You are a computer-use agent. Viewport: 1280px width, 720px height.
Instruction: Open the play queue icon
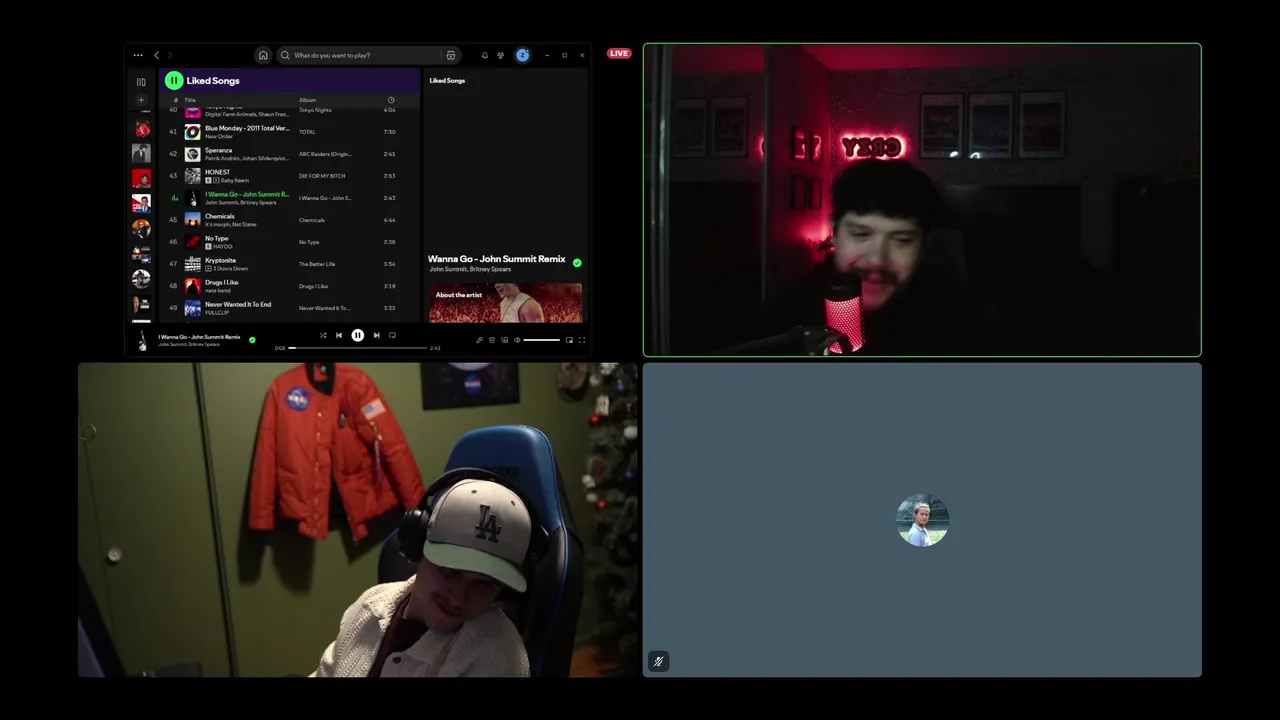click(492, 340)
